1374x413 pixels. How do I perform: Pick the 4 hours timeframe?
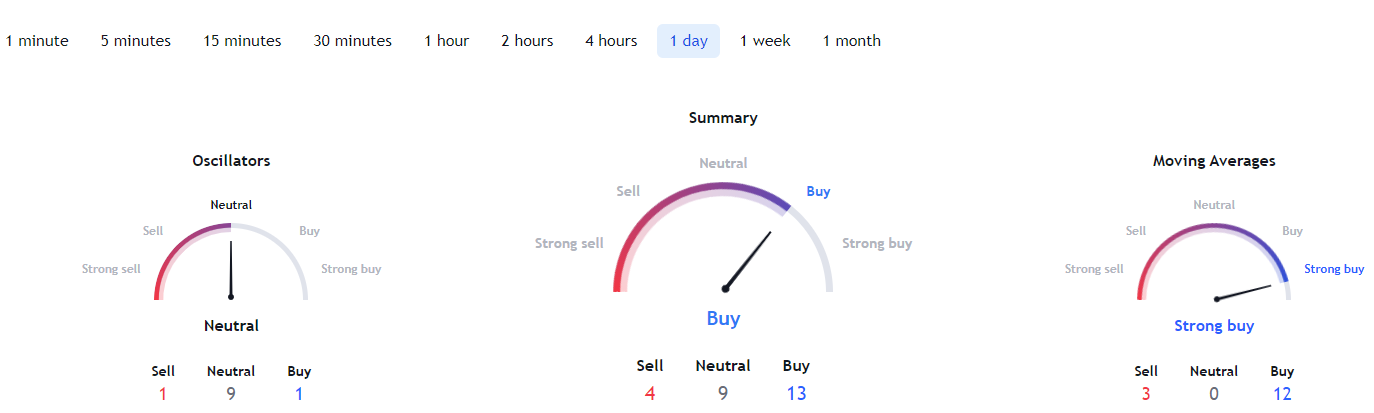[x=611, y=41]
